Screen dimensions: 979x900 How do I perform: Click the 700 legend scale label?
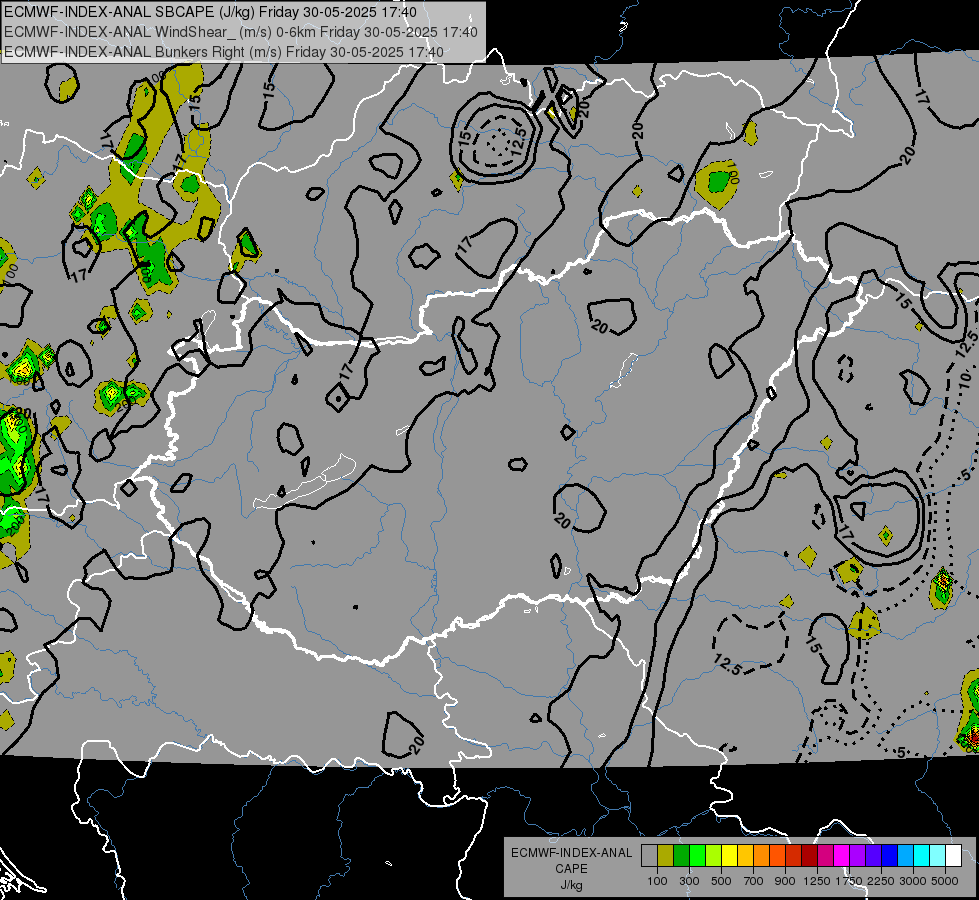pyautogui.click(x=754, y=881)
